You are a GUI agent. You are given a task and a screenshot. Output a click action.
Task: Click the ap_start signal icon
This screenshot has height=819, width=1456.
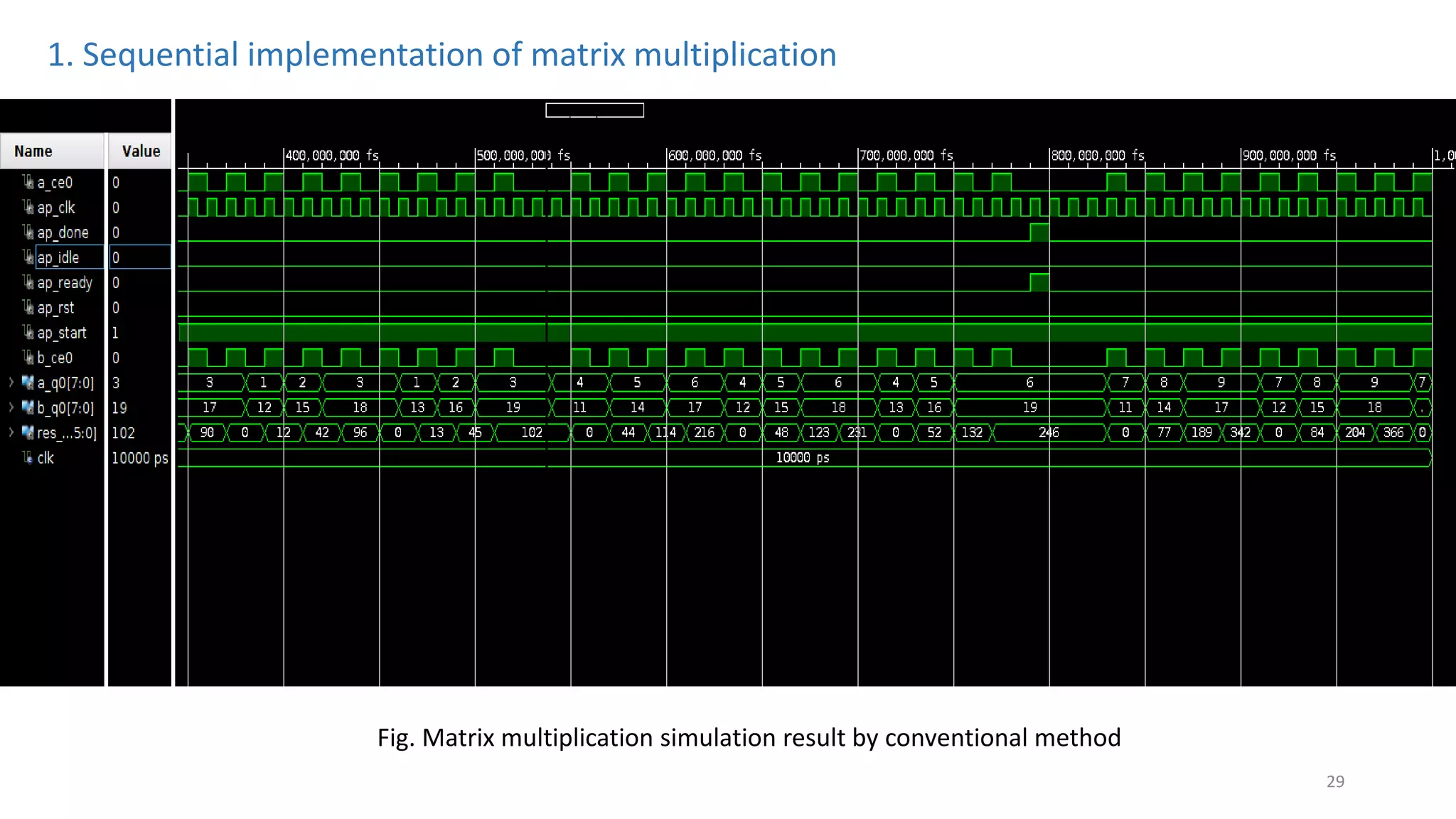tap(28, 332)
